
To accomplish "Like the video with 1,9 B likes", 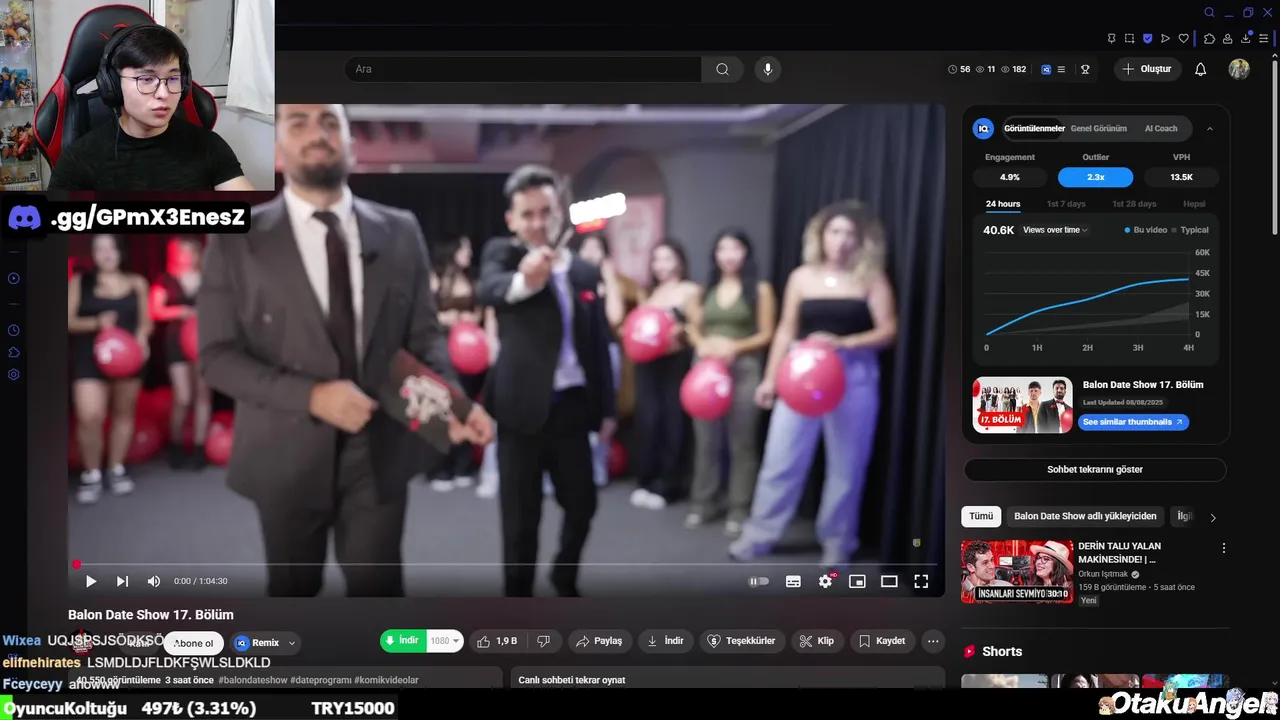I will point(497,641).
